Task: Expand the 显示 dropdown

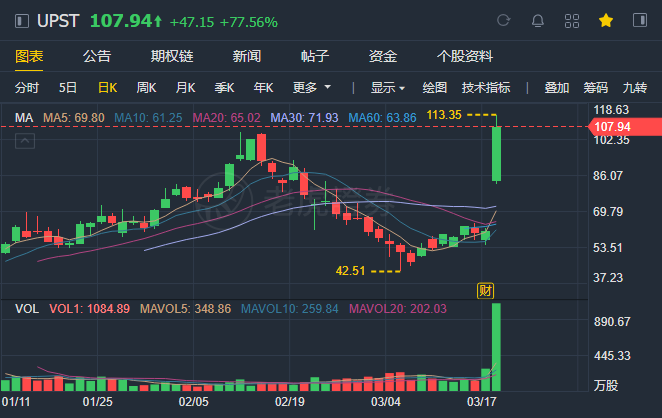Action: (x=388, y=88)
